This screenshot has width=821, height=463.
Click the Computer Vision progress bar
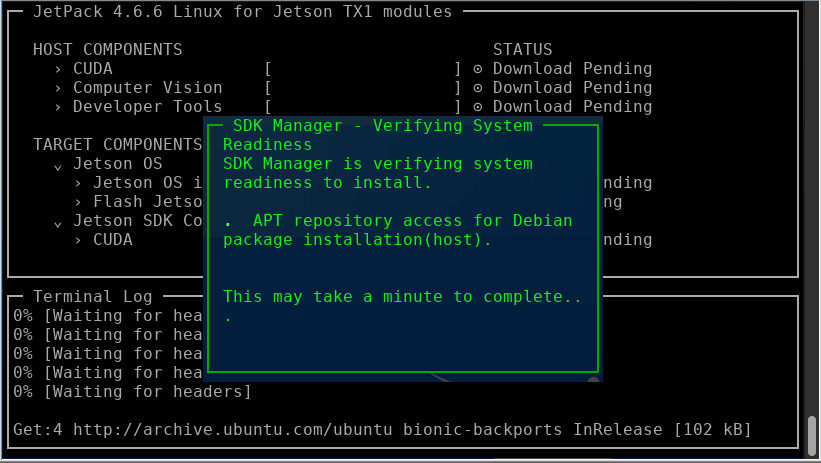pyautogui.click(x=363, y=88)
